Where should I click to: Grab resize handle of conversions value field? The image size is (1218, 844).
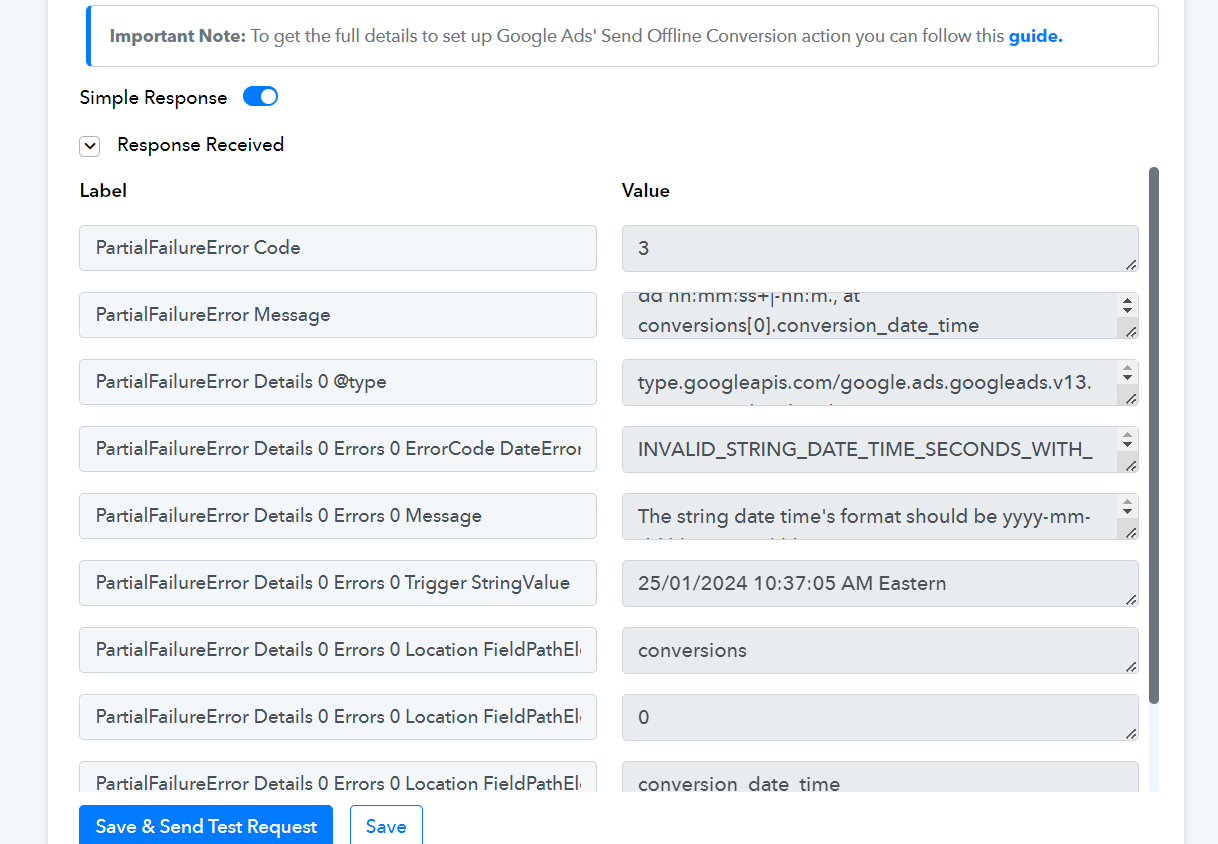pyautogui.click(x=1131, y=666)
